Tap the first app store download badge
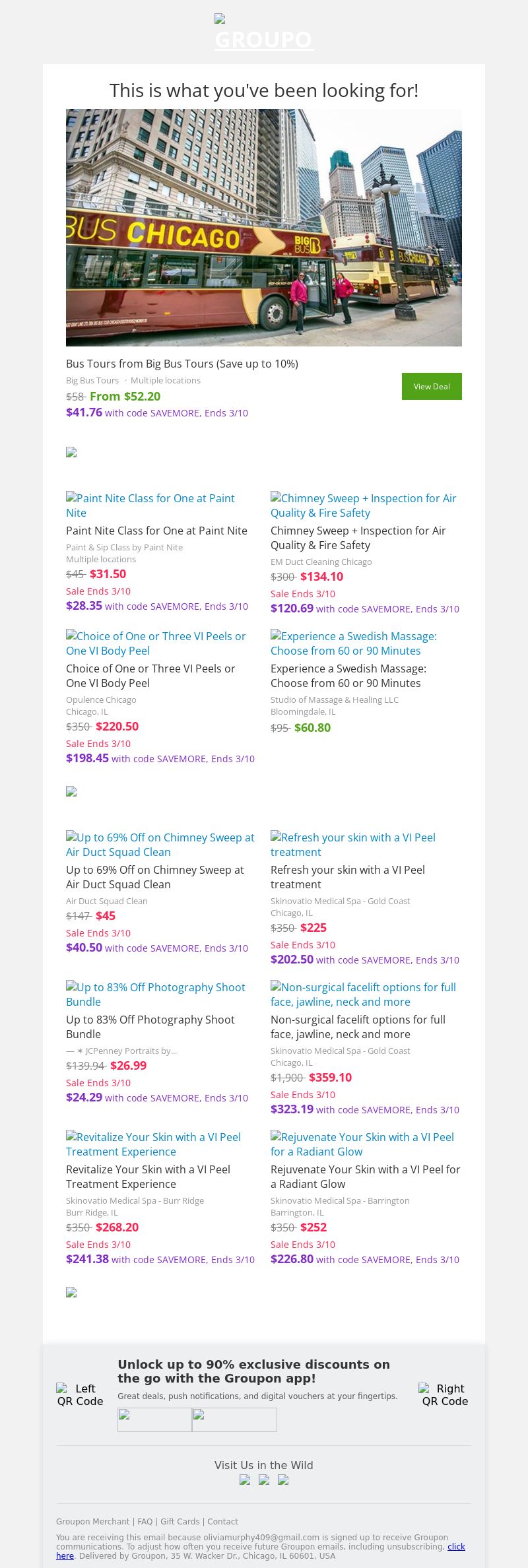 (154, 1420)
